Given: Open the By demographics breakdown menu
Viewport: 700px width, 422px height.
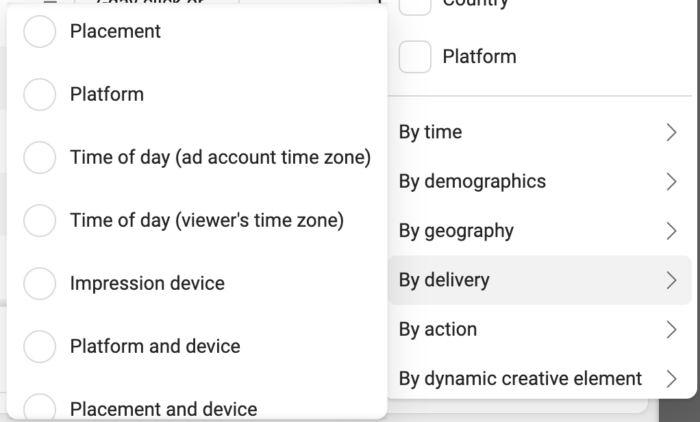Looking at the screenshot, I should point(539,181).
